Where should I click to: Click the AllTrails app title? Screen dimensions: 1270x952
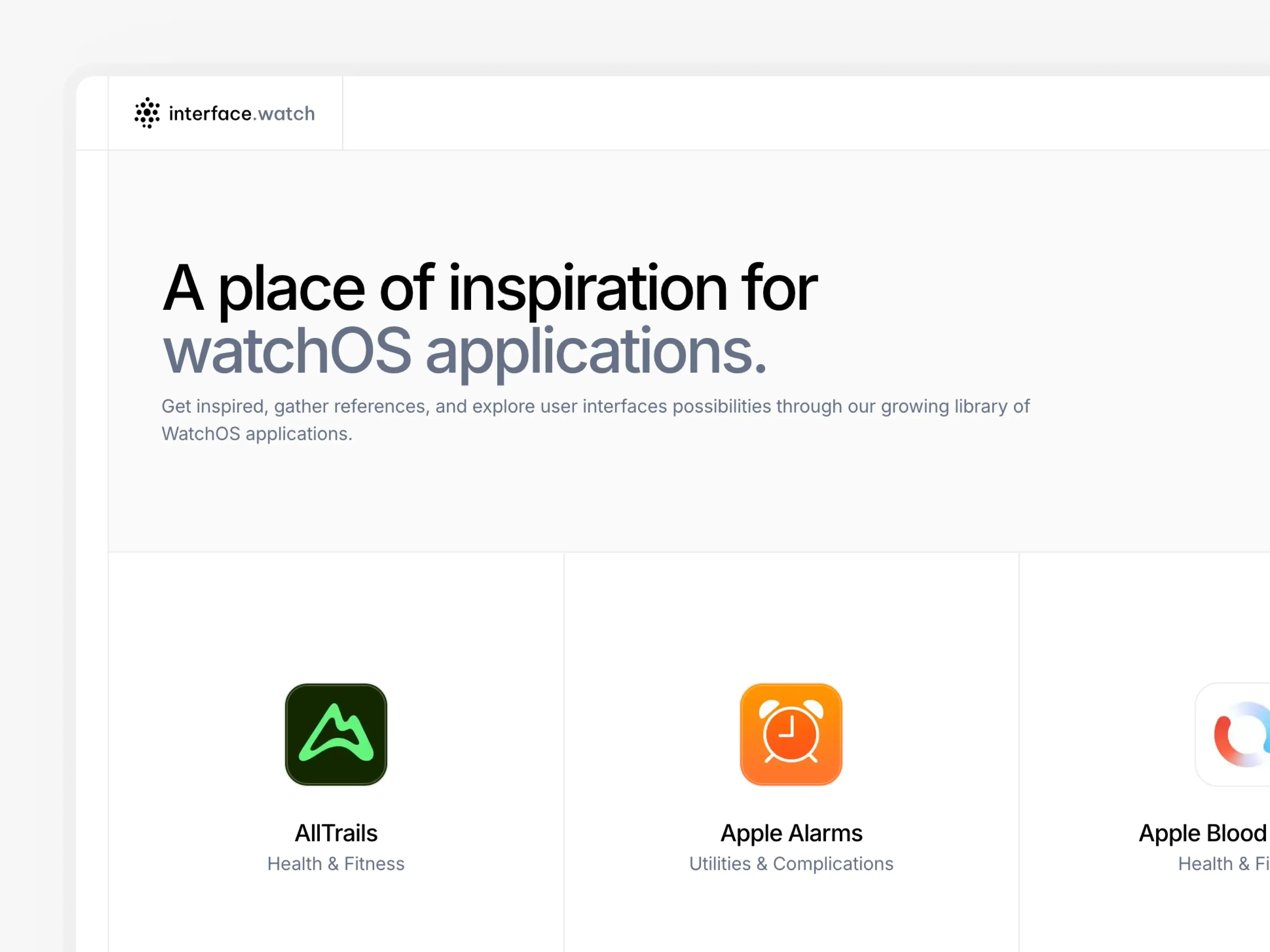coord(336,833)
